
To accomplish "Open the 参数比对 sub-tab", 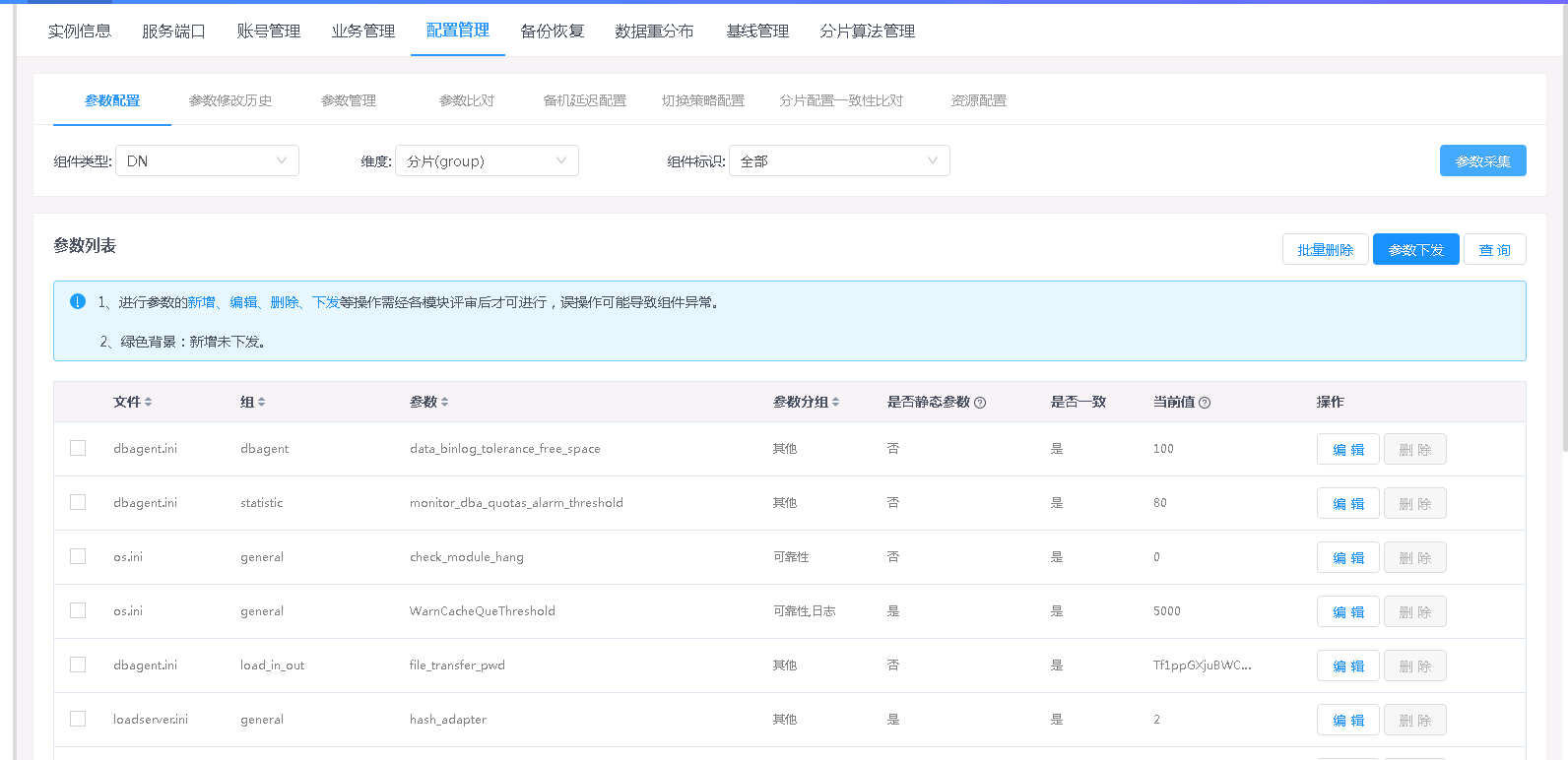I will tap(467, 100).
